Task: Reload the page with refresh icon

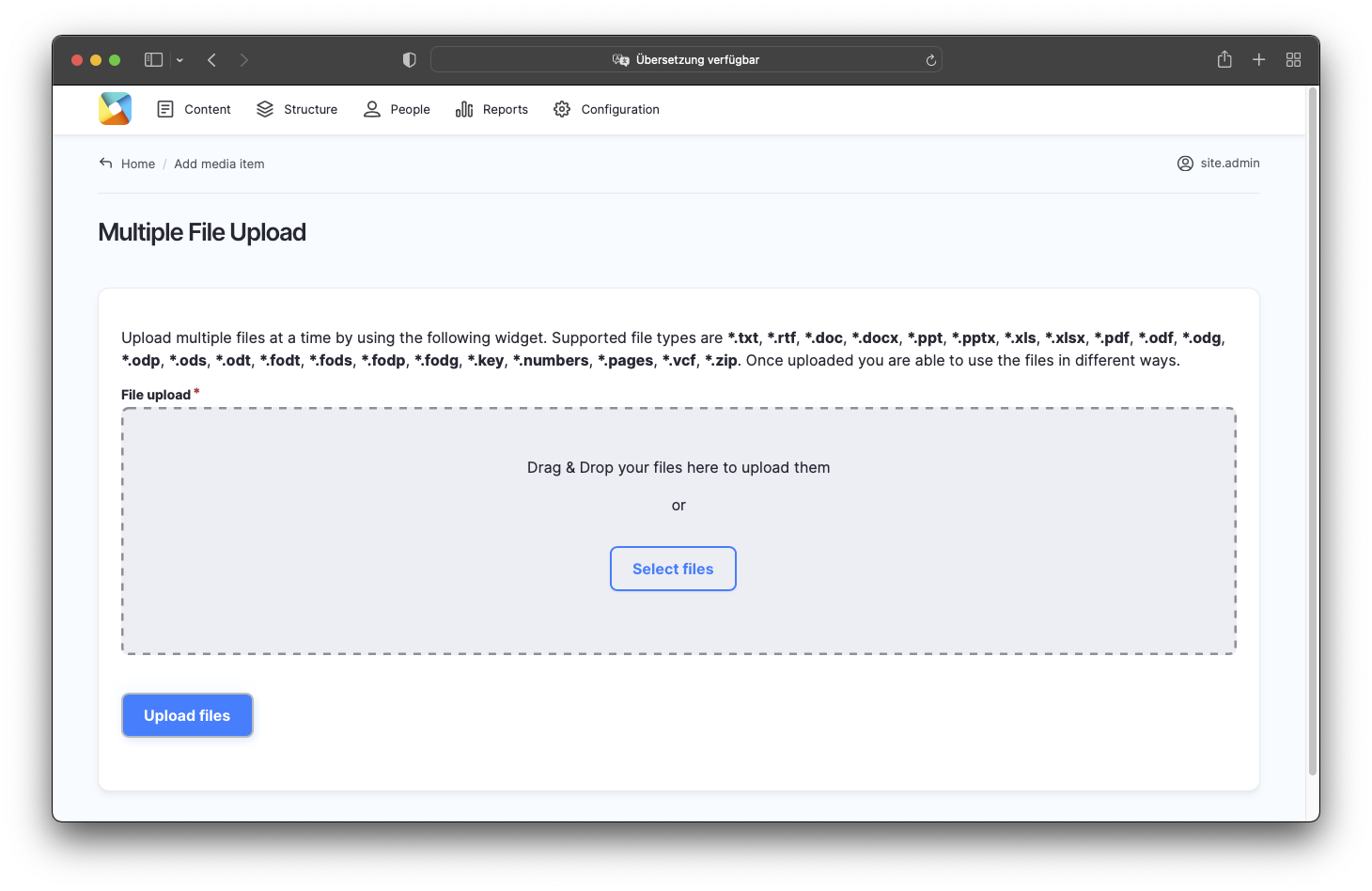Action: 931,60
